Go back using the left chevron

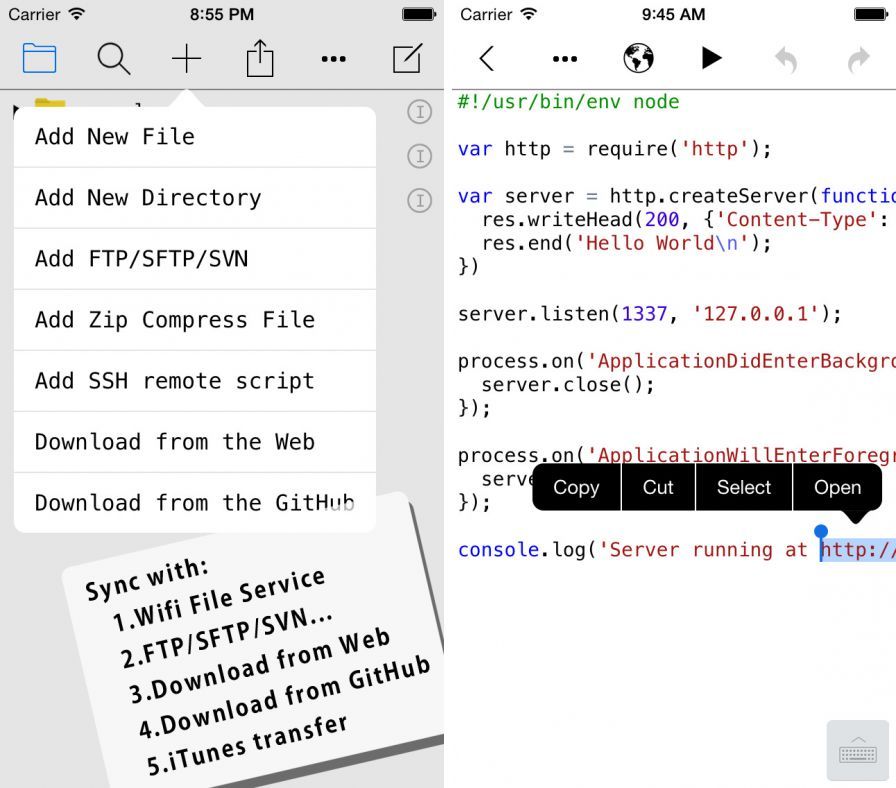point(487,59)
